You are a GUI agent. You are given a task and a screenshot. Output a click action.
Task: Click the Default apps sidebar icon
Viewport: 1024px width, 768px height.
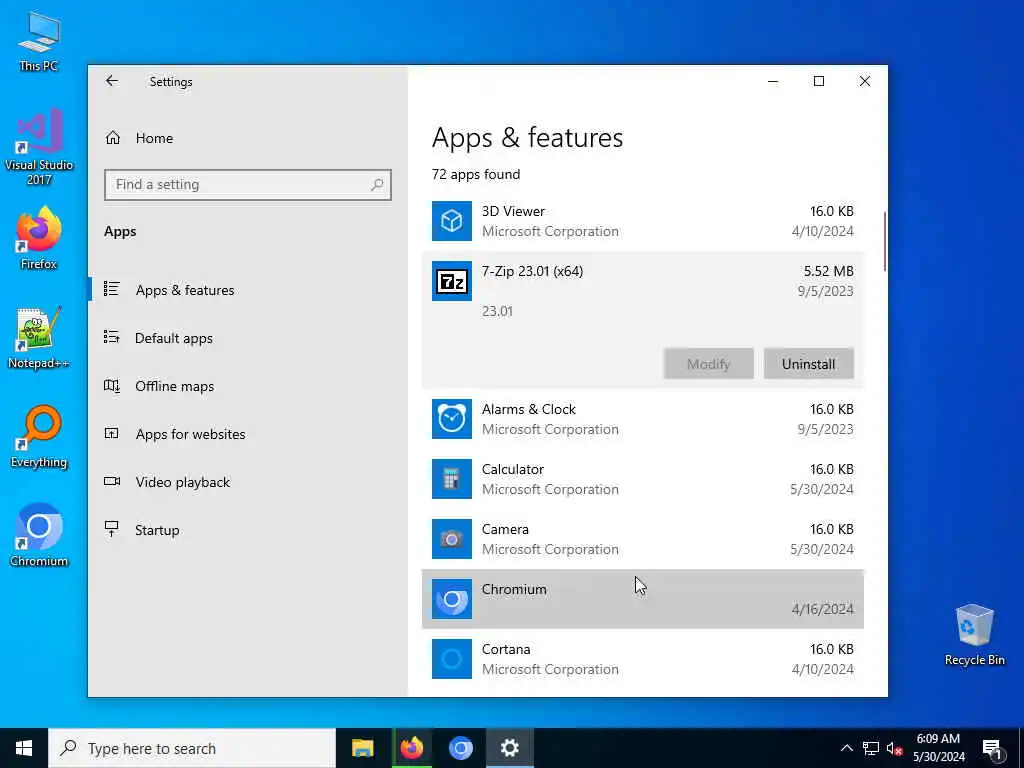(x=112, y=337)
